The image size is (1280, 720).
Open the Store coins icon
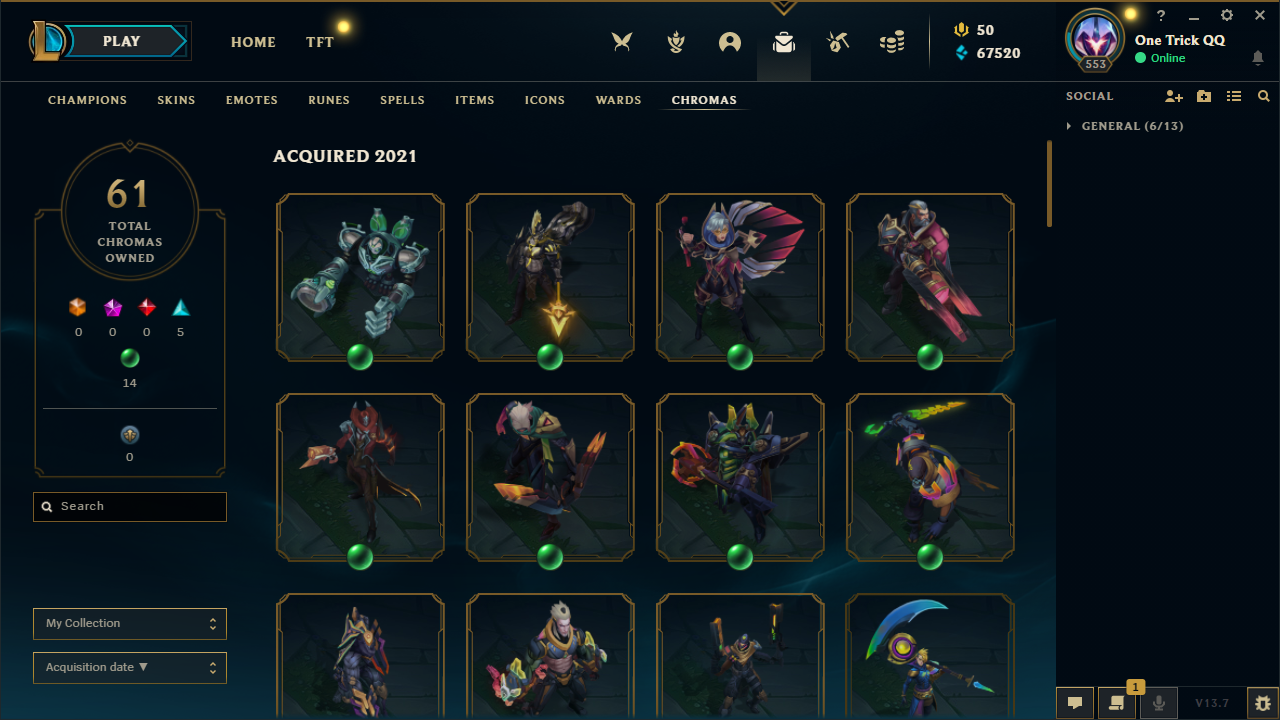(x=892, y=42)
